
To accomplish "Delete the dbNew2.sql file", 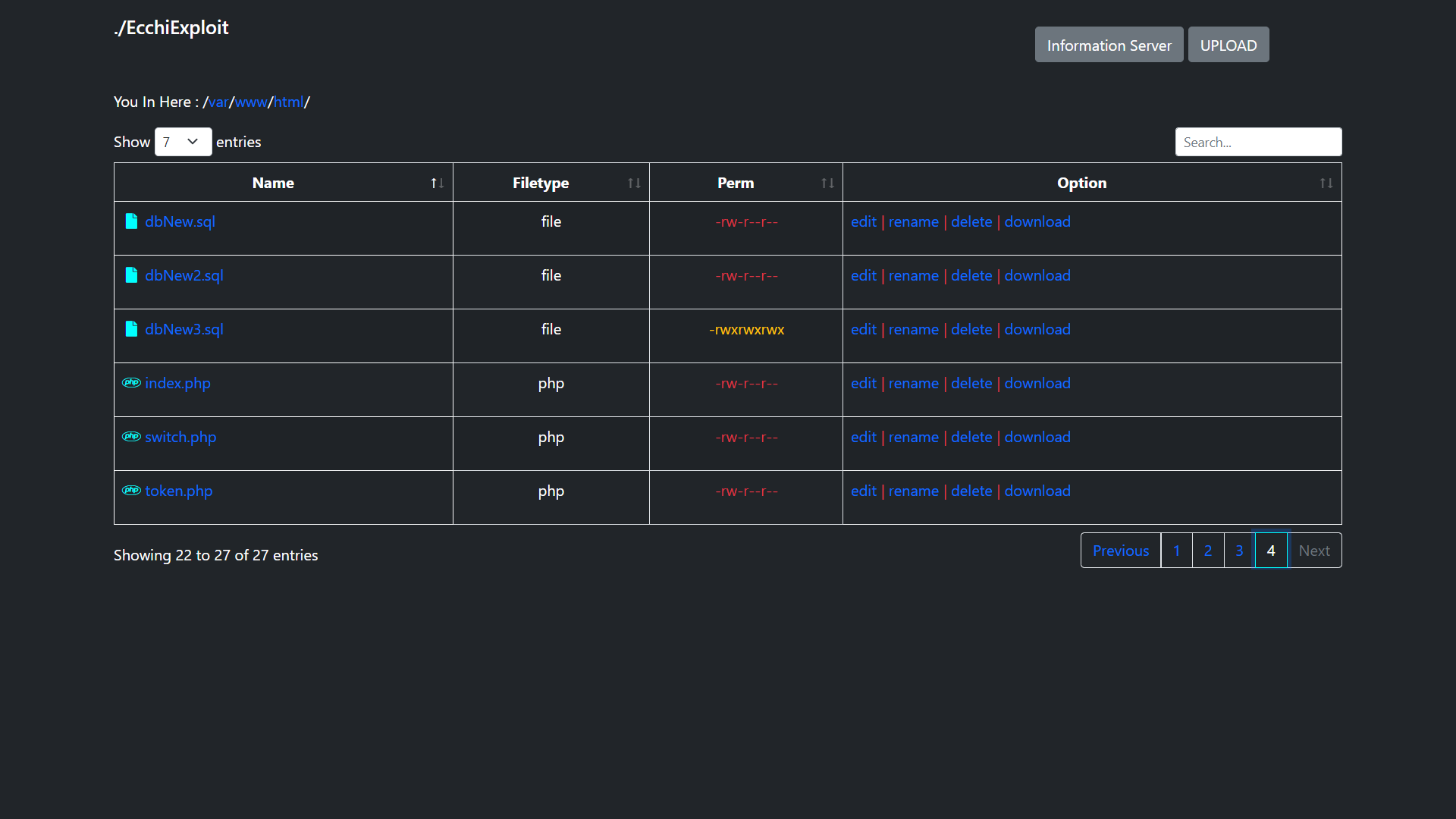I will point(971,275).
